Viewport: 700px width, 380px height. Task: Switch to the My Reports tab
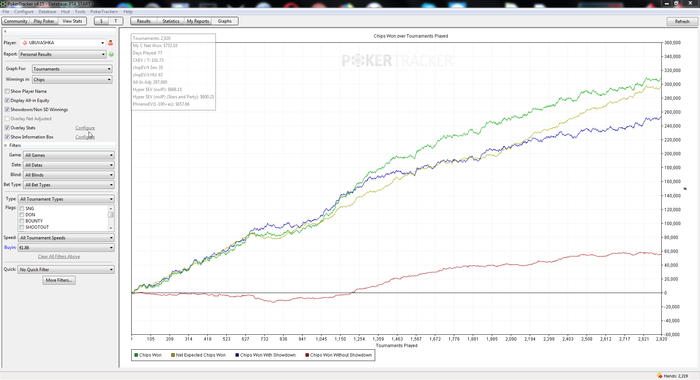[x=198, y=21]
